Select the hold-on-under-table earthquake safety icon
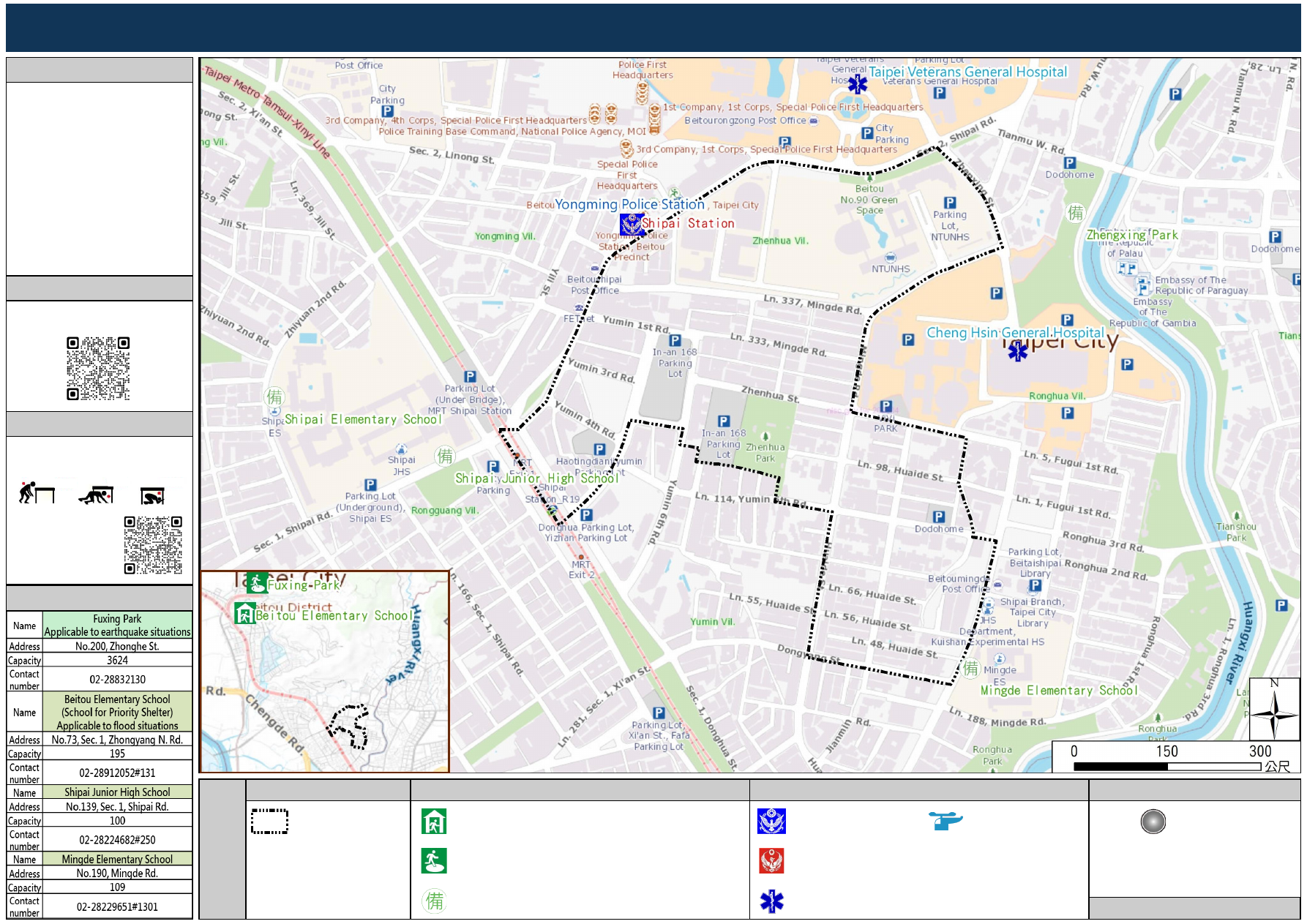1307x924 pixels. pos(152,496)
